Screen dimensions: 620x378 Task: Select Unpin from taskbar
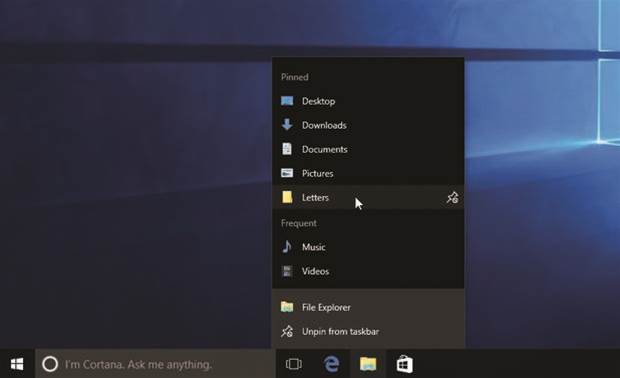coord(368,331)
